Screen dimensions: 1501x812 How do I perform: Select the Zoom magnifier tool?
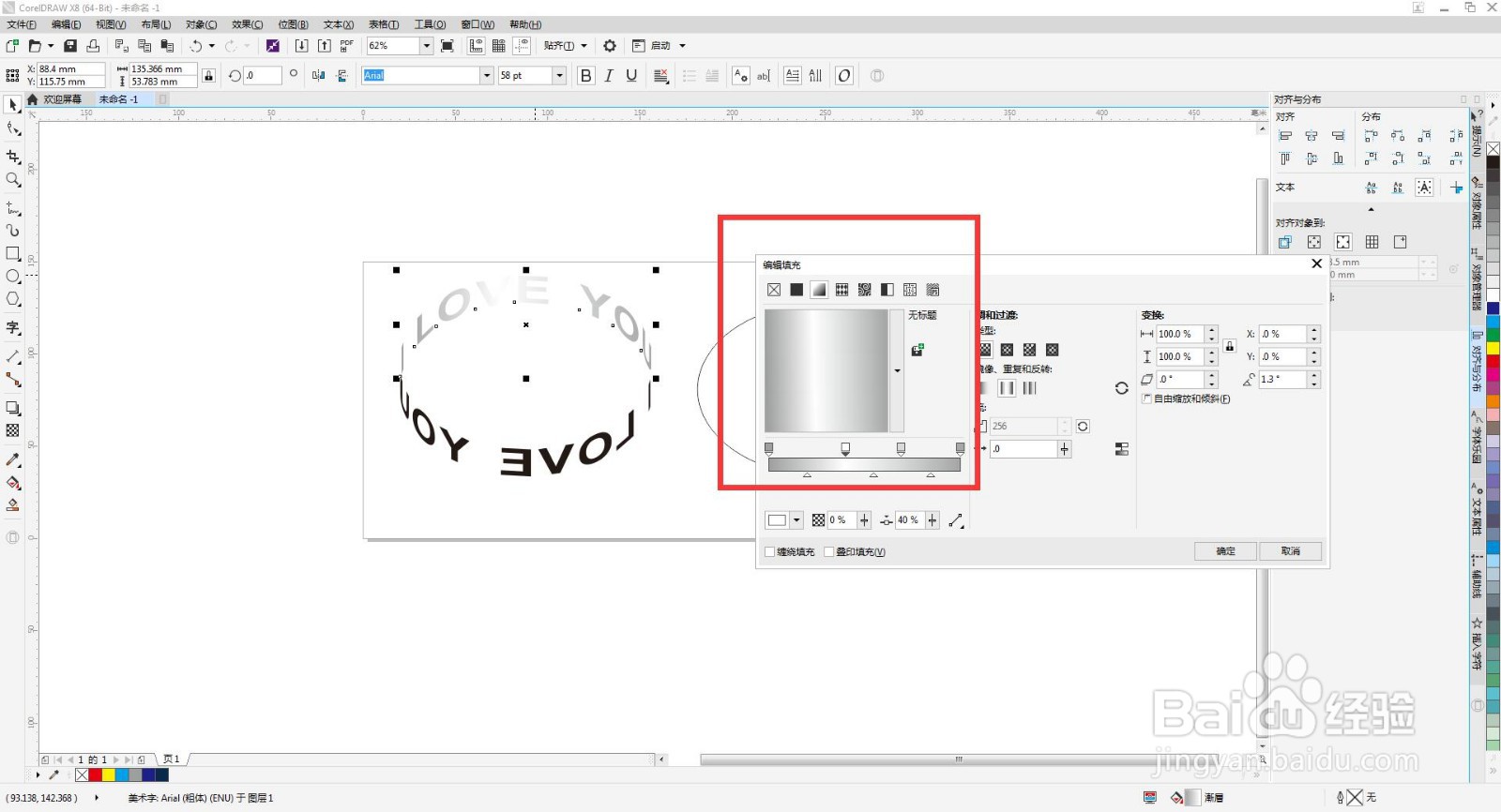point(13,179)
